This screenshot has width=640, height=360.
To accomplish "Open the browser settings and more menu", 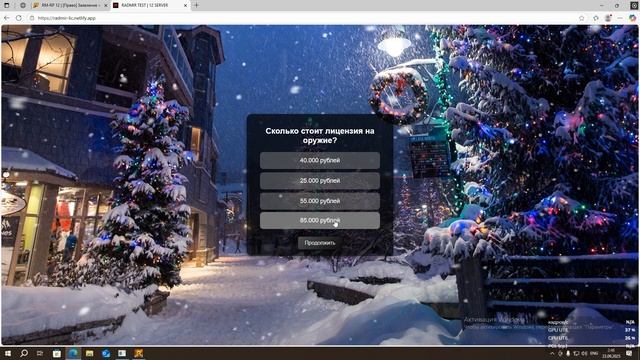I will (x=620, y=18).
